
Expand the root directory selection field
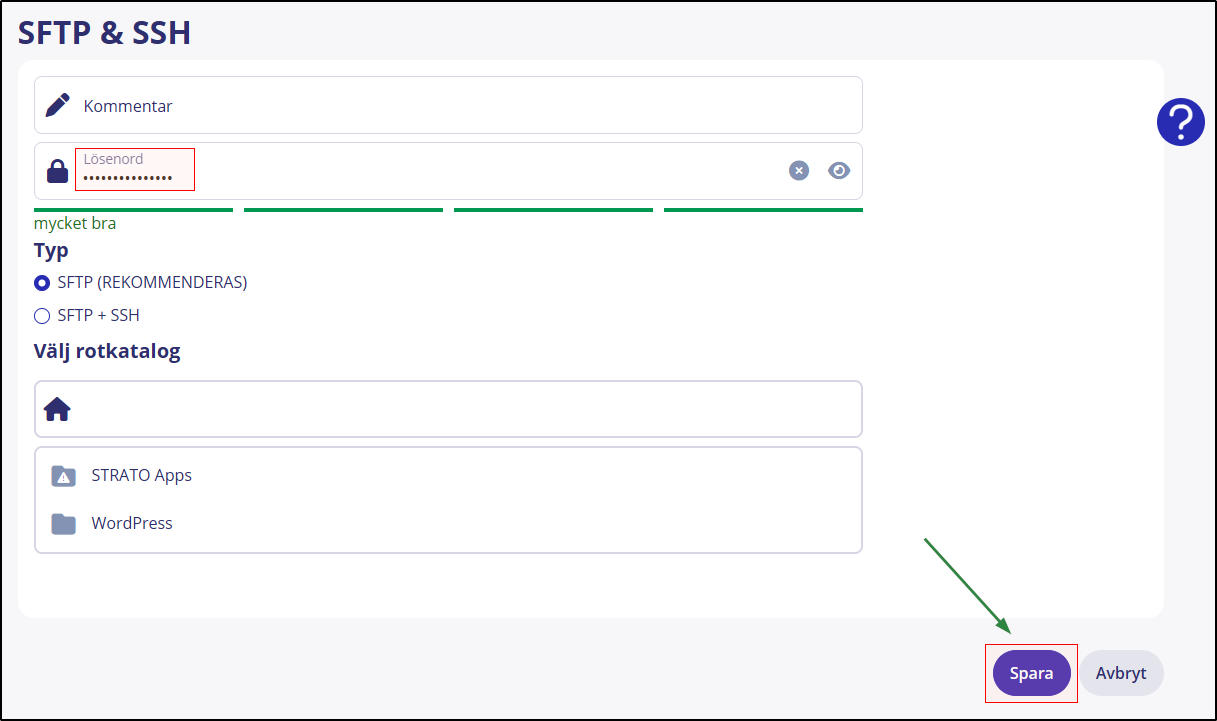[x=448, y=408]
